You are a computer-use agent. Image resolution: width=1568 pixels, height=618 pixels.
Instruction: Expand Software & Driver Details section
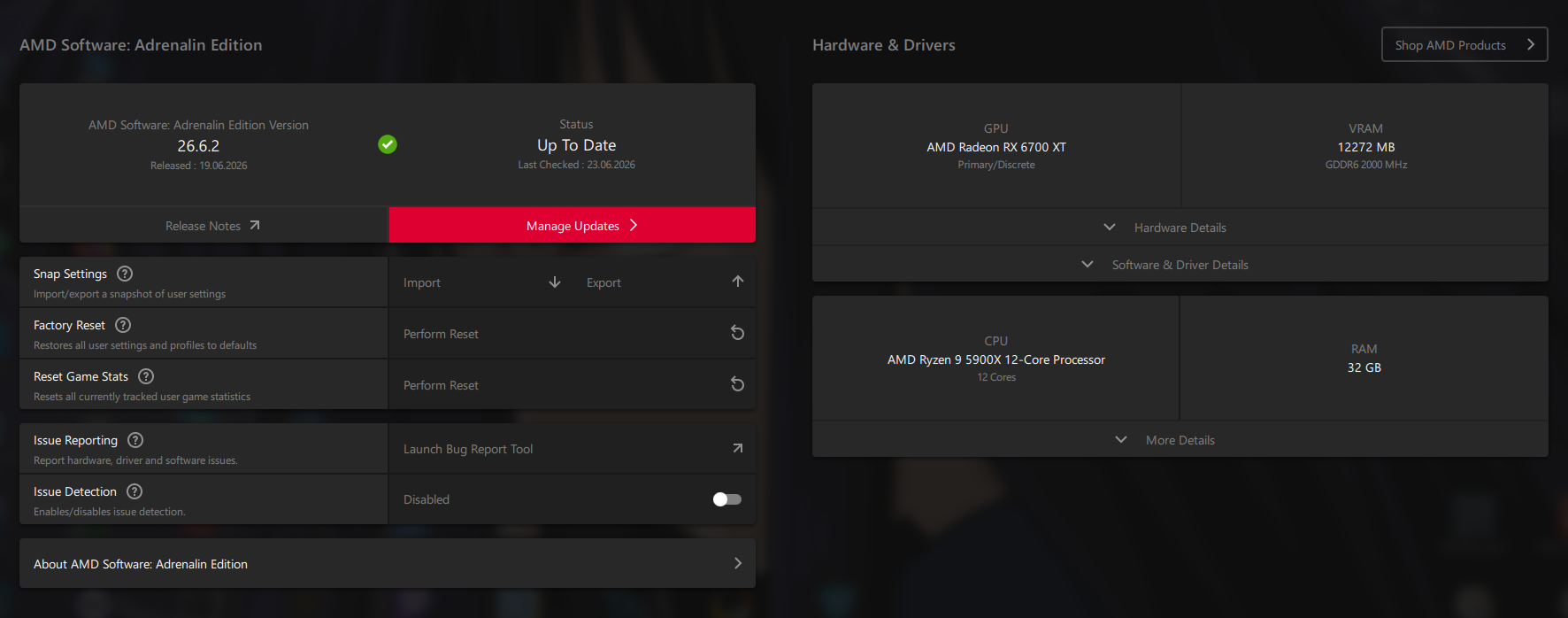[1180, 265]
